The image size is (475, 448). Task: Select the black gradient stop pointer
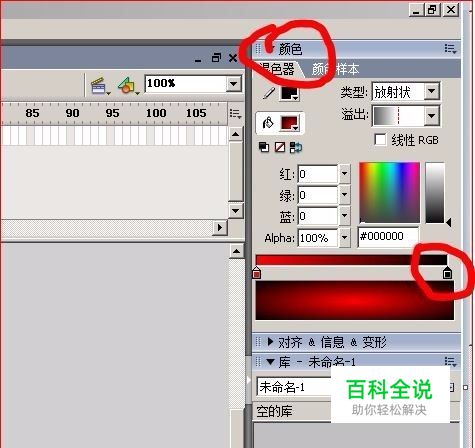[447, 273]
